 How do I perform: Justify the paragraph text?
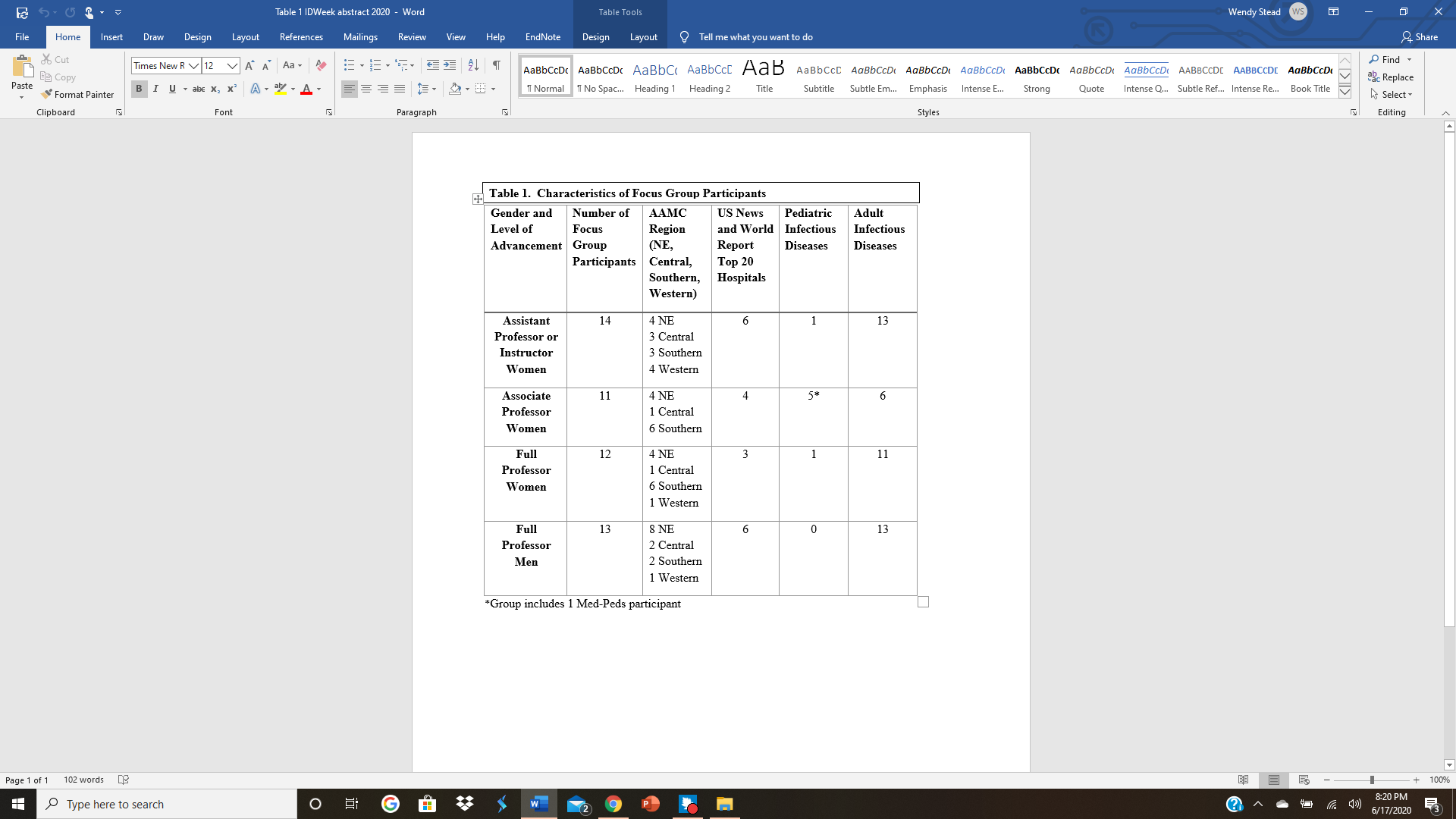400,89
